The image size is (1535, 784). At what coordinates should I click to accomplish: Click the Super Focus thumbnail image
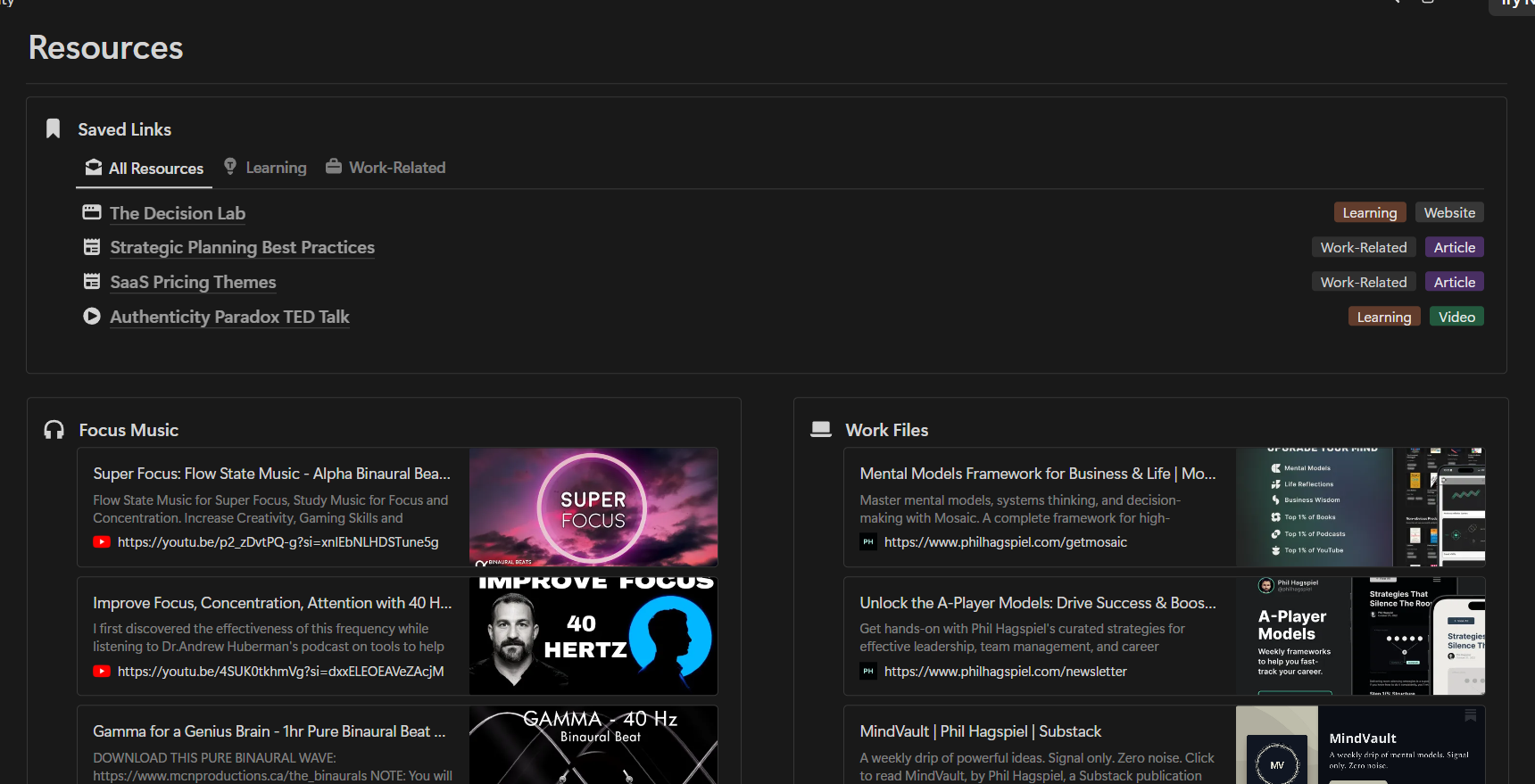(593, 507)
